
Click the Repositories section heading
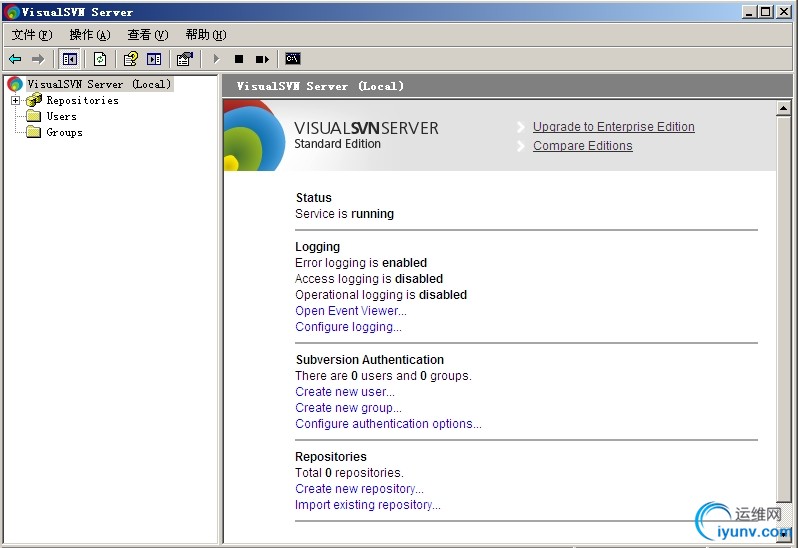click(x=331, y=456)
